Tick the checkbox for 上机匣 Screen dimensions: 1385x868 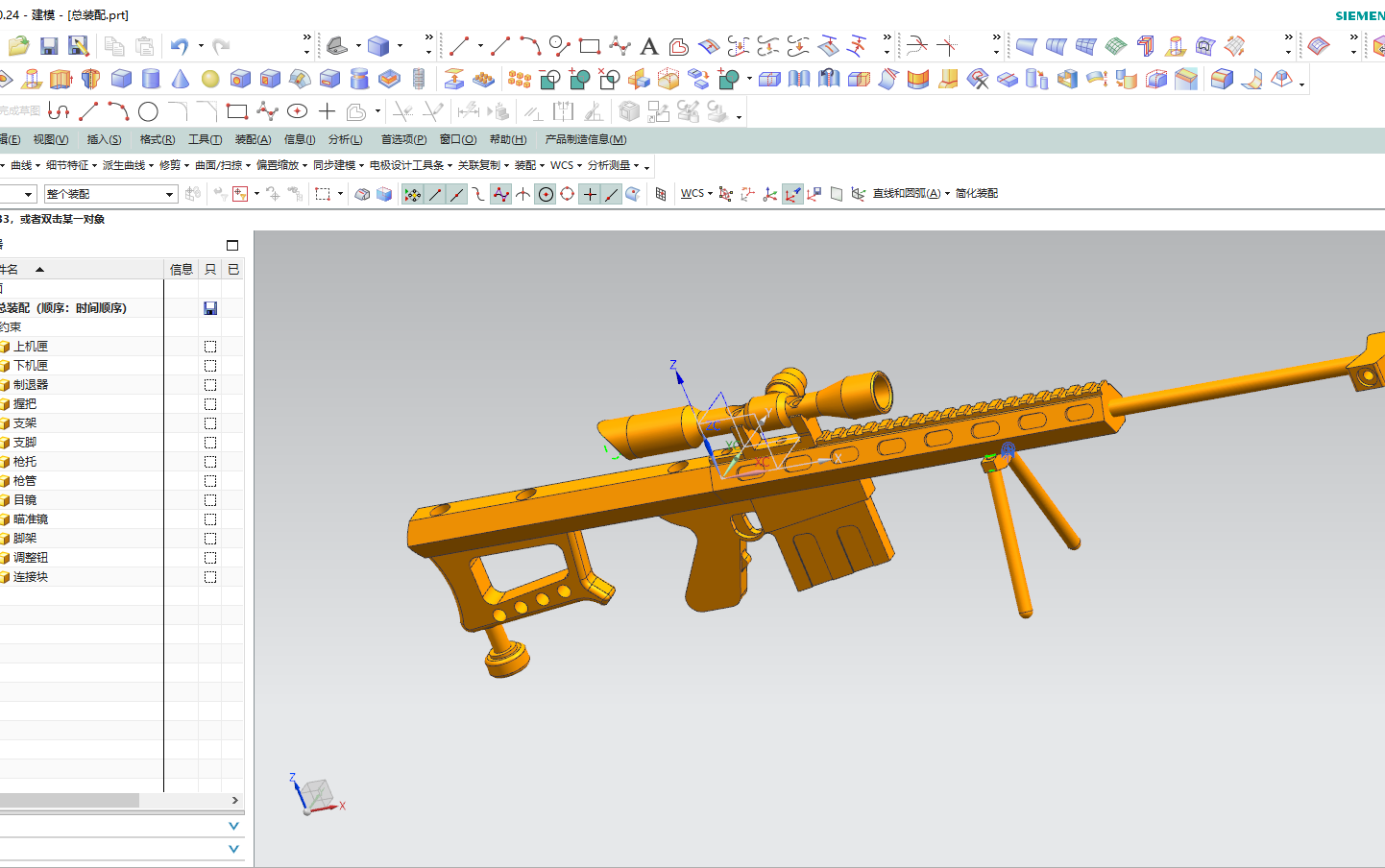(210, 347)
